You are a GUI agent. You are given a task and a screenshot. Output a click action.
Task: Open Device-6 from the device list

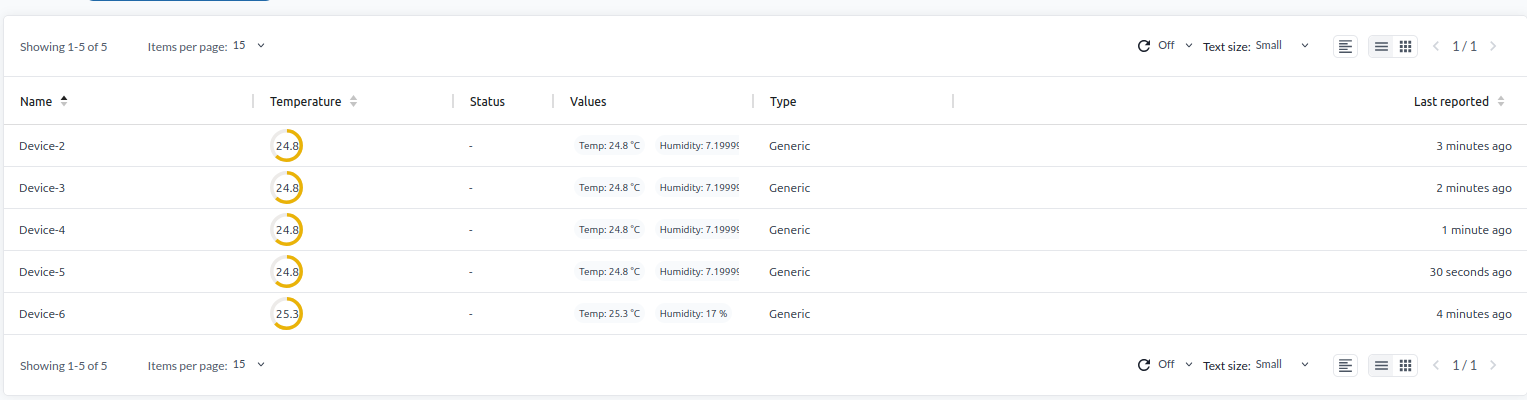pyautogui.click(x=42, y=314)
